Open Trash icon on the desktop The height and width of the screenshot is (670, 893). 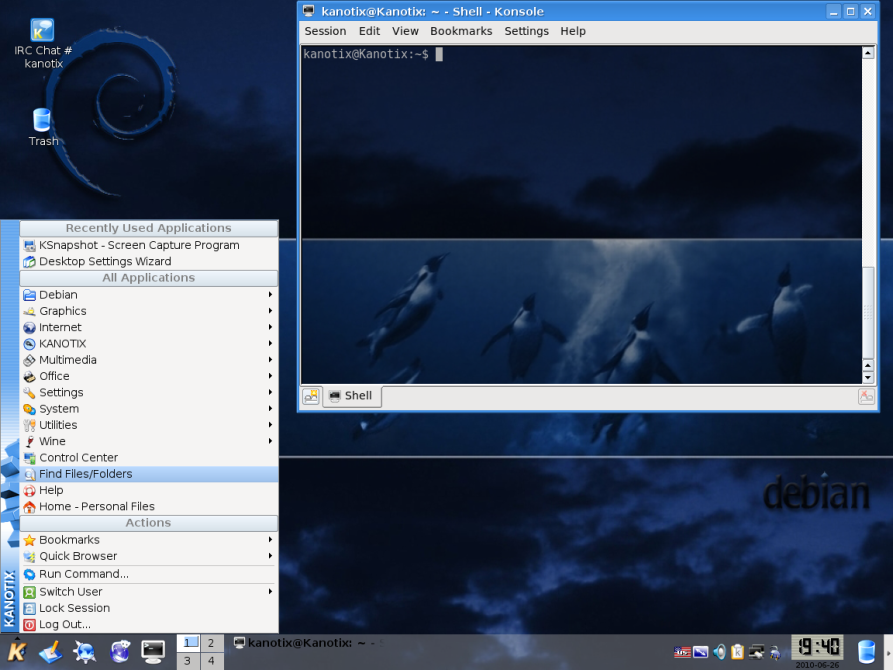tap(42, 124)
